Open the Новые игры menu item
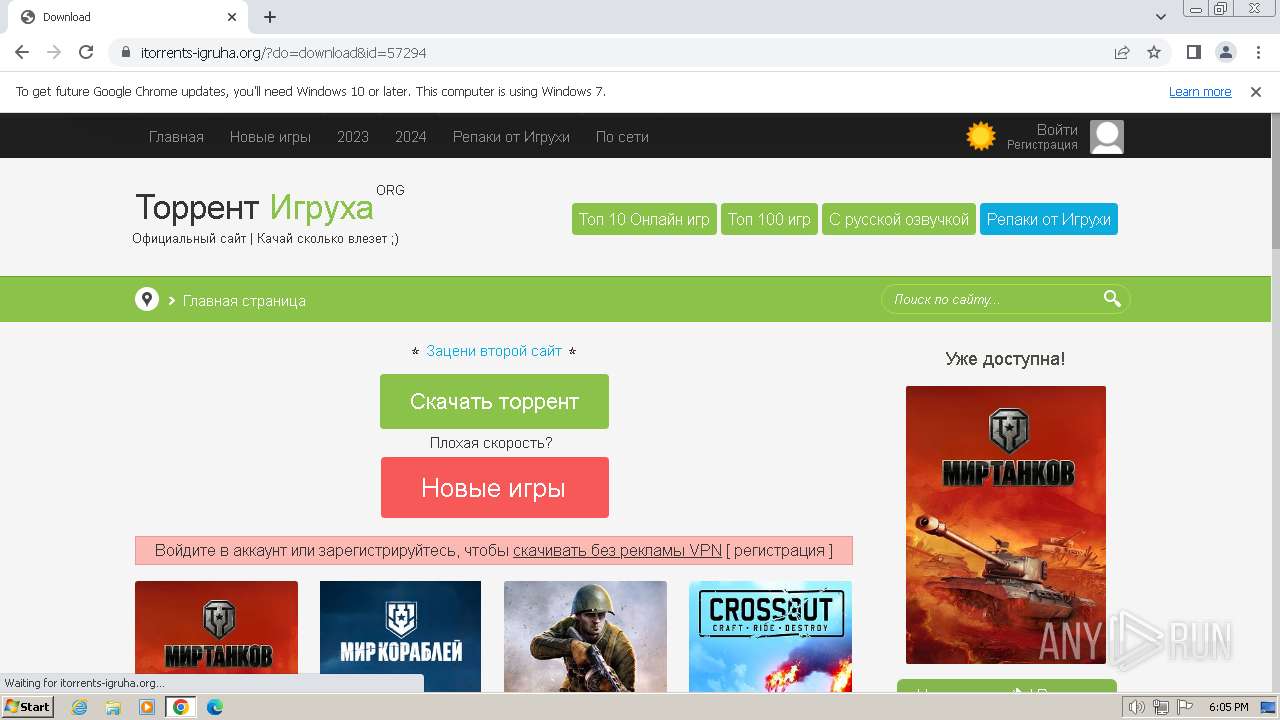1280x720 pixels. [x=270, y=137]
